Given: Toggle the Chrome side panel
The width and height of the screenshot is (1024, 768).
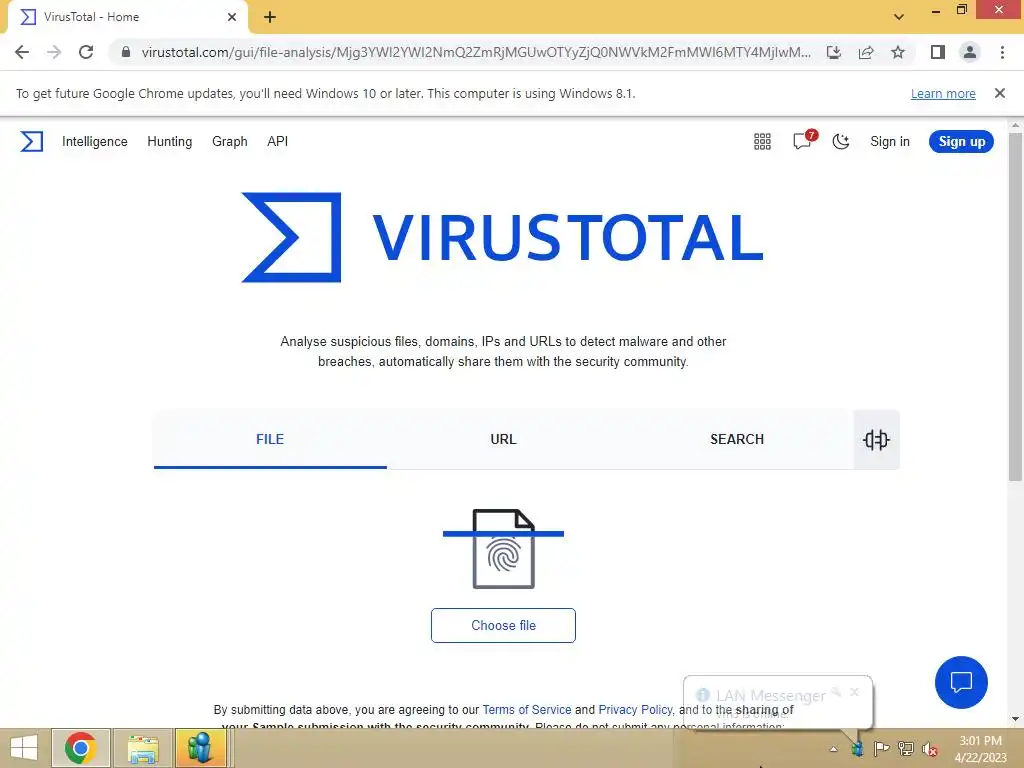Looking at the screenshot, I should 938,52.
